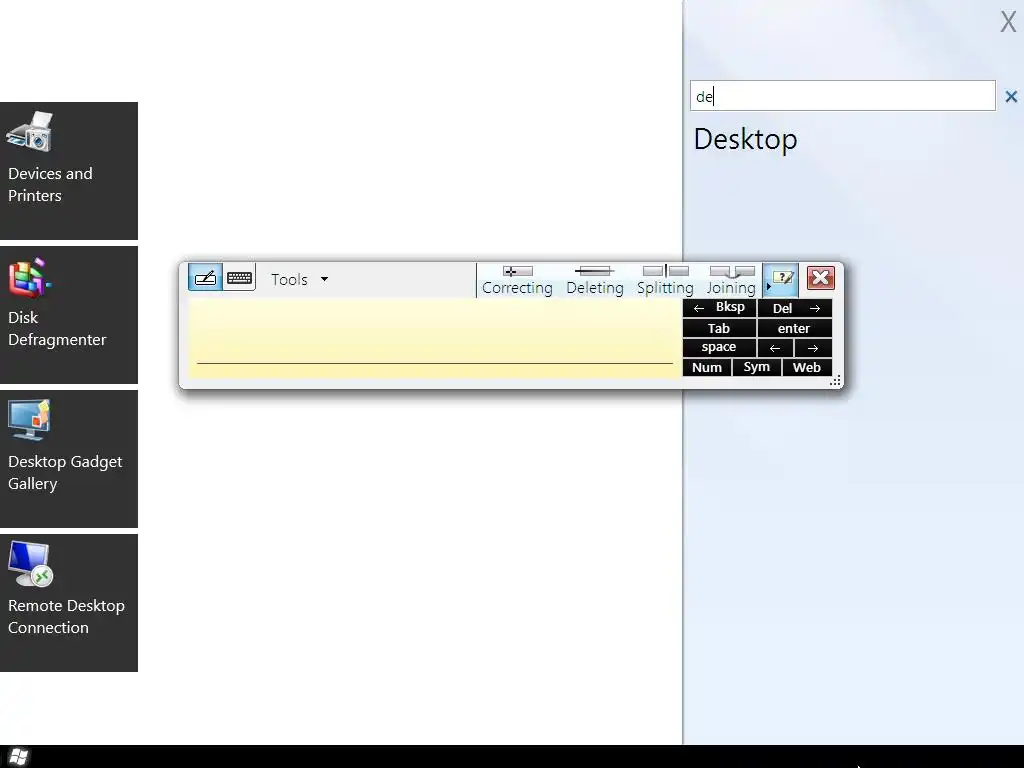The width and height of the screenshot is (1024, 768).
Task: Click the search box containing 'de'
Action: pyautogui.click(x=842, y=96)
